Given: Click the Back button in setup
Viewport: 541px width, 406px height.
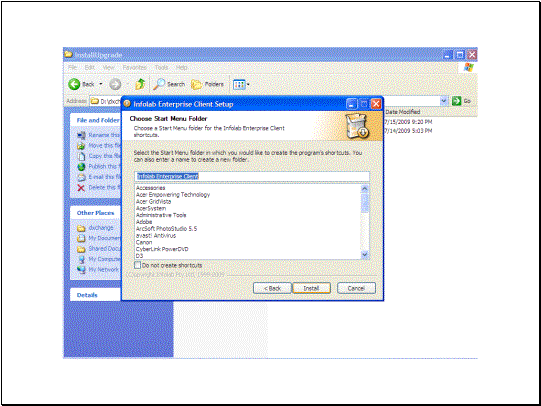Looking at the screenshot, I should click(x=272, y=288).
